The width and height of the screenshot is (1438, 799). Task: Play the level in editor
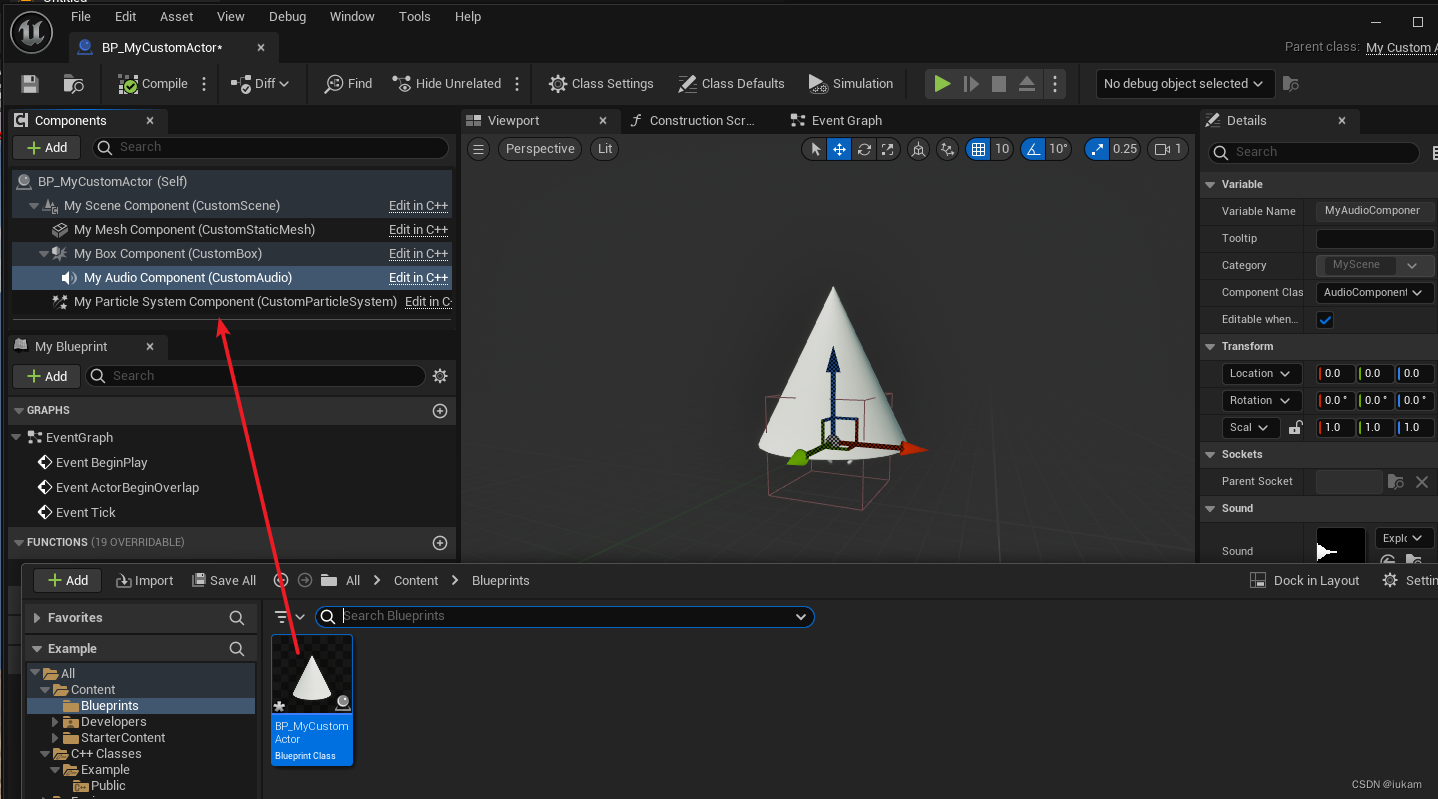[x=942, y=84]
